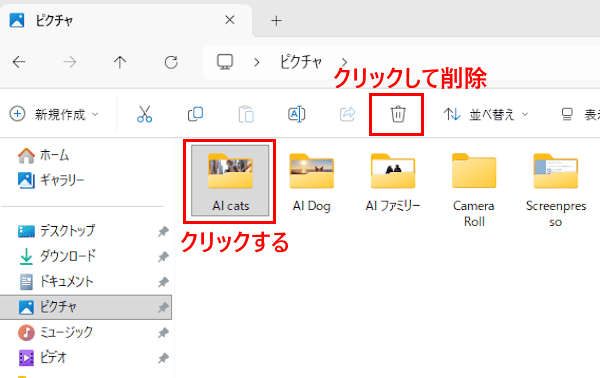Select the AI ファミリー folder
The height and width of the screenshot is (378, 600).
click(393, 182)
